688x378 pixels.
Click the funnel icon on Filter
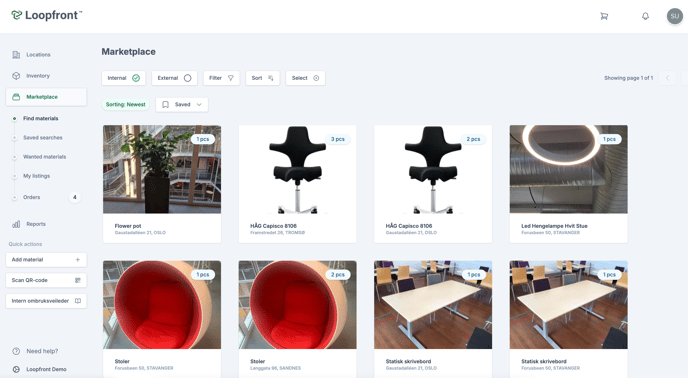pos(231,78)
